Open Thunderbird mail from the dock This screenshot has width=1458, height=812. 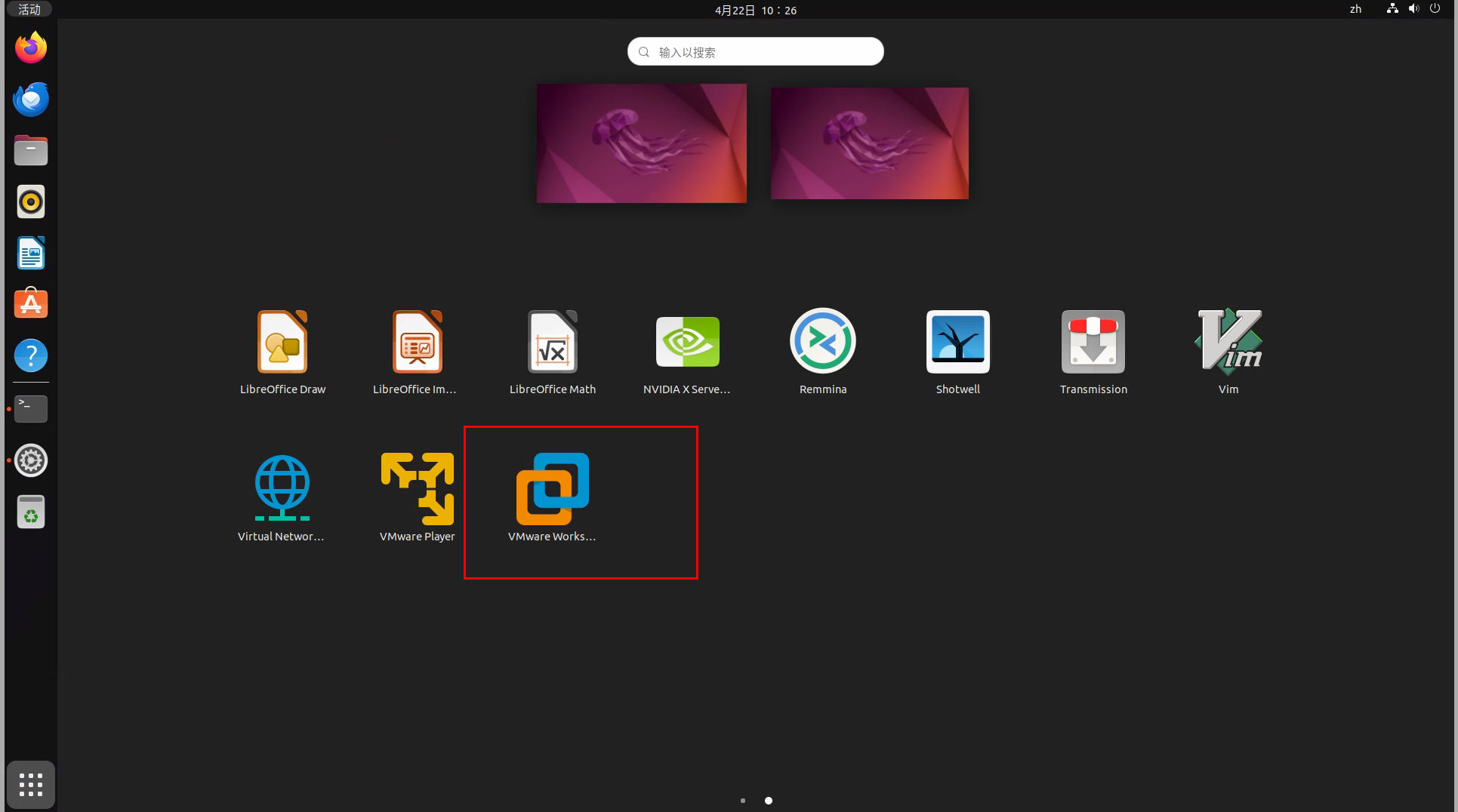click(31, 99)
